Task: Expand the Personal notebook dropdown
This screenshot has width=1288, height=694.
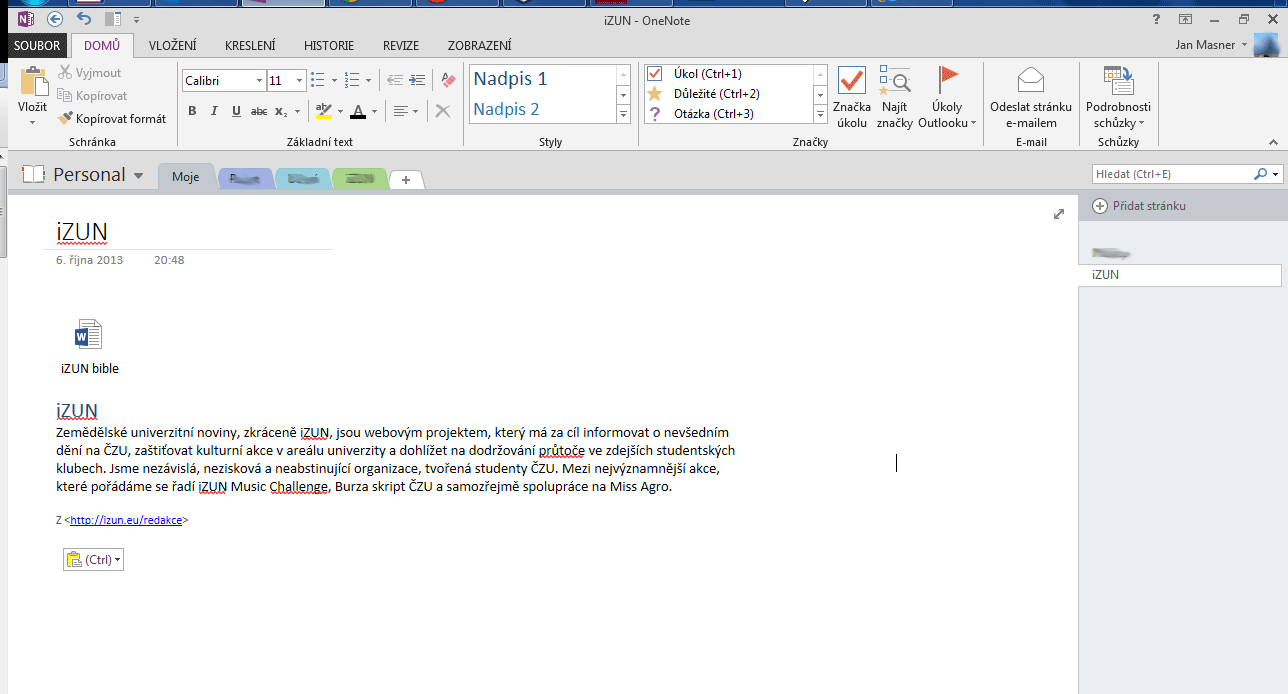Action: point(139,176)
